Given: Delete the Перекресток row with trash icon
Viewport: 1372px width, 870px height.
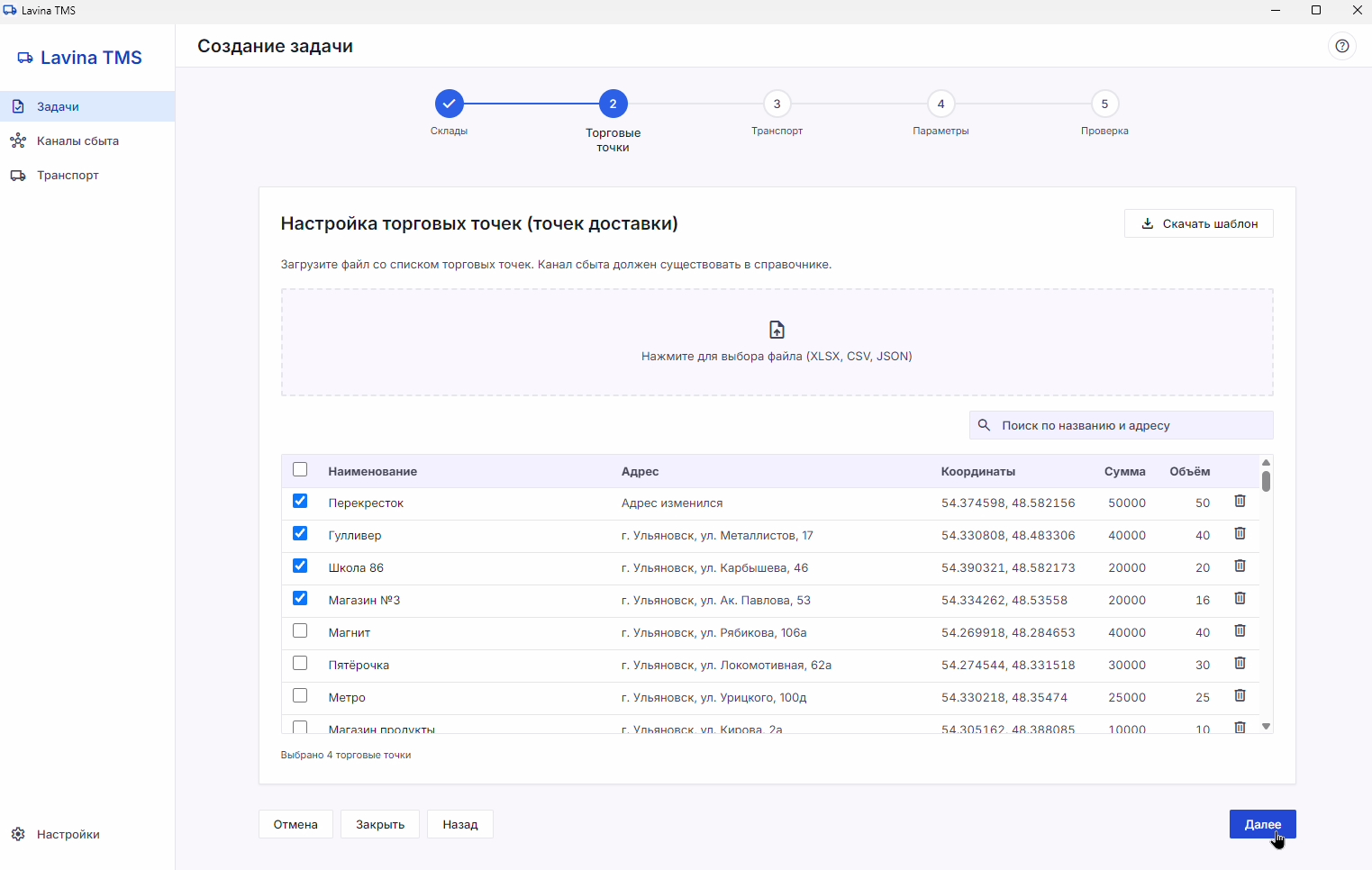Looking at the screenshot, I should pyautogui.click(x=1240, y=502).
